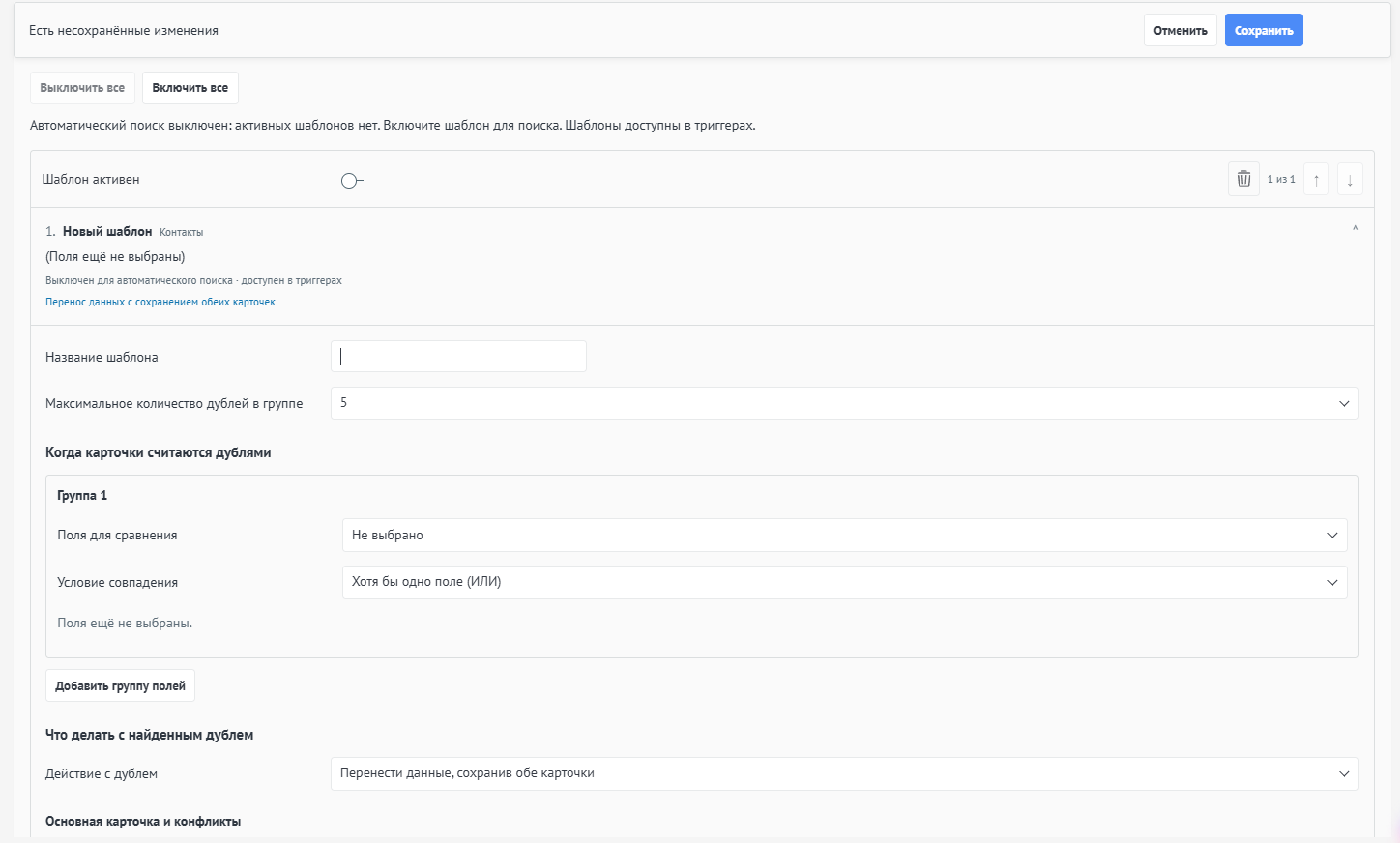Image resolution: width=1400 pixels, height=843 pixels.
Task: Click 'Выключить все' button
Action: click(x=82, y=88)
